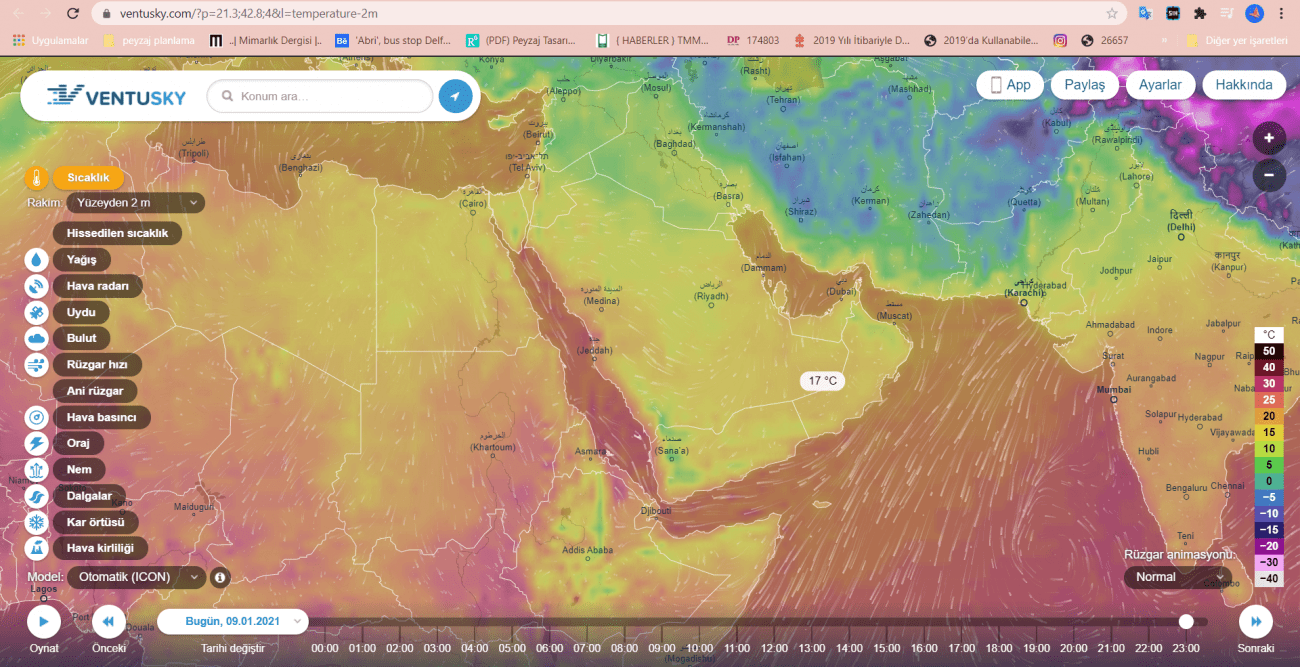The width and height of the screenshot is (1300, 667).
Task: Open model info icon next to ICON
Action: pyautogui.click(x=220, y=577)
